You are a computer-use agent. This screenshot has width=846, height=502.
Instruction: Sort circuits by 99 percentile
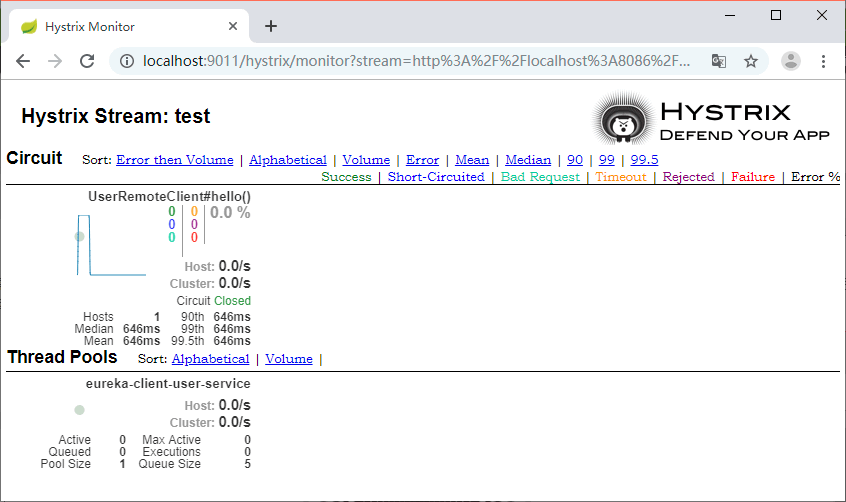click(606, 160)
